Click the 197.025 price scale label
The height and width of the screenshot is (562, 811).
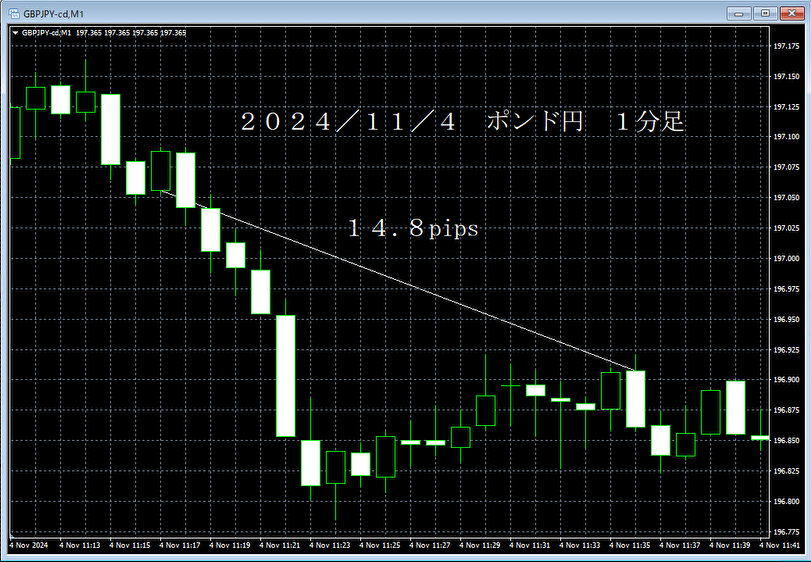pos(786,228)
